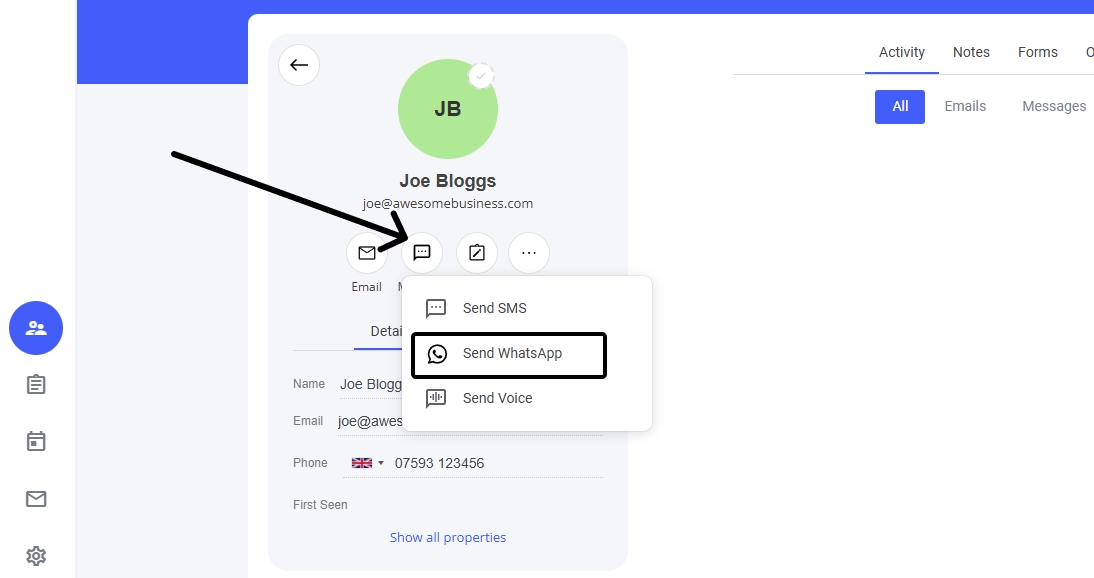This screenshot has height=578, width=1094.
Task: Open the clipboard icon in sidebar
Action: 36,384
